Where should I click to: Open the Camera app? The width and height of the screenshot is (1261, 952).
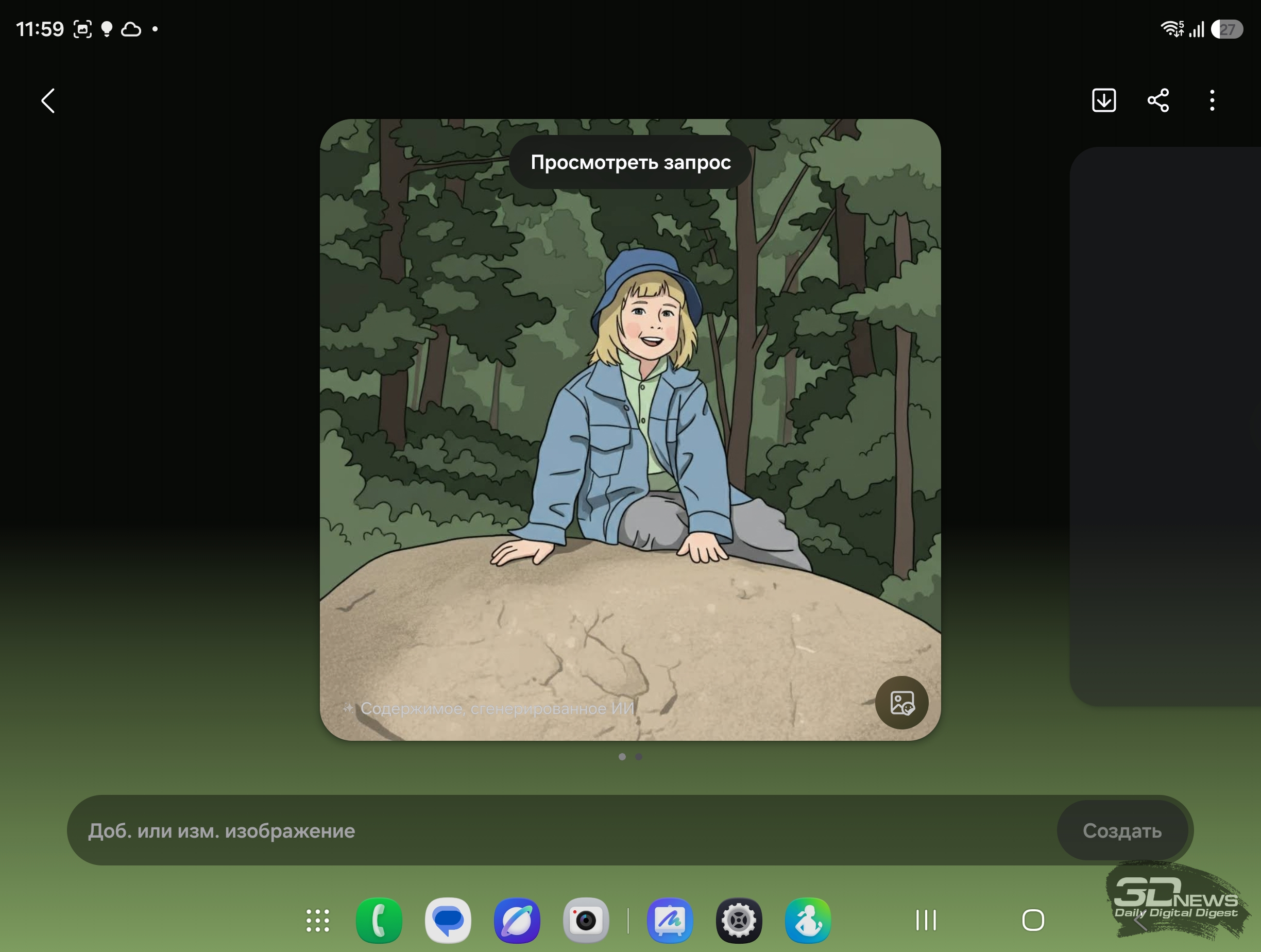coord(586,921)
